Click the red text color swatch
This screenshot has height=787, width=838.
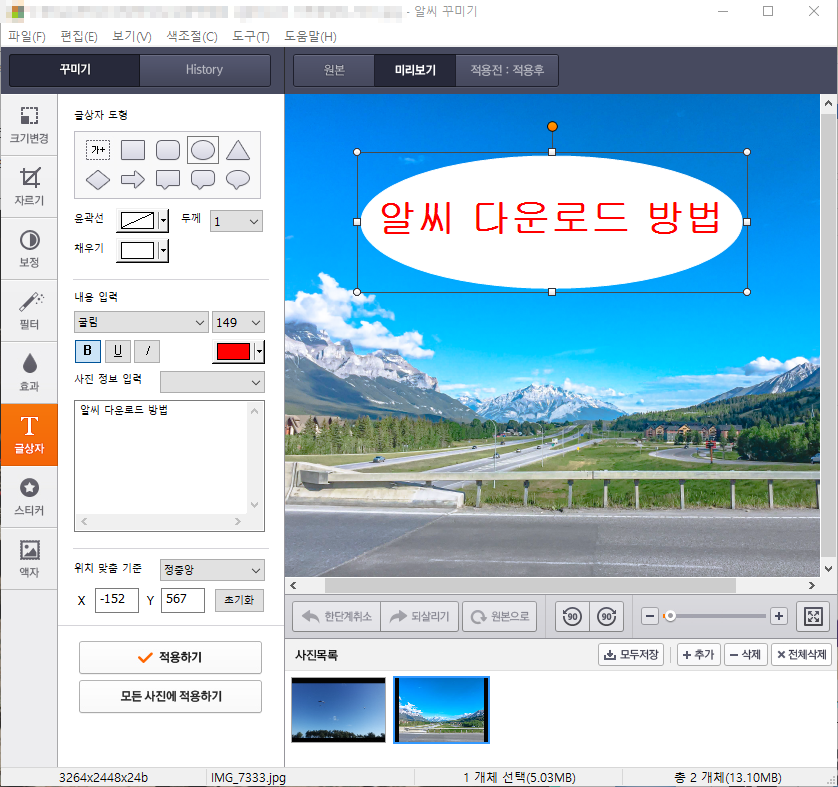(233, 352)
